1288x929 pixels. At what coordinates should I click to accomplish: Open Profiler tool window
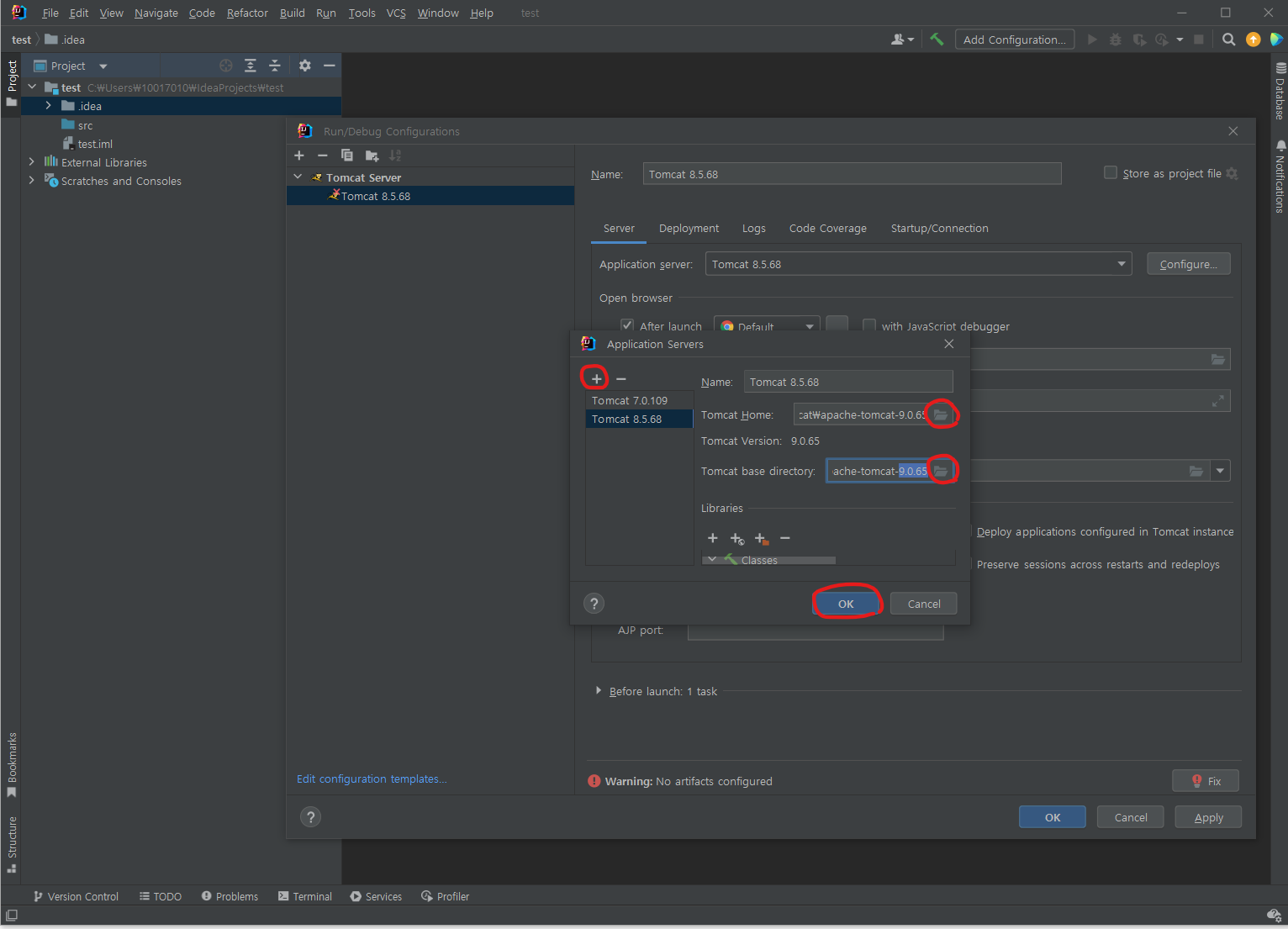pos(445,896)
